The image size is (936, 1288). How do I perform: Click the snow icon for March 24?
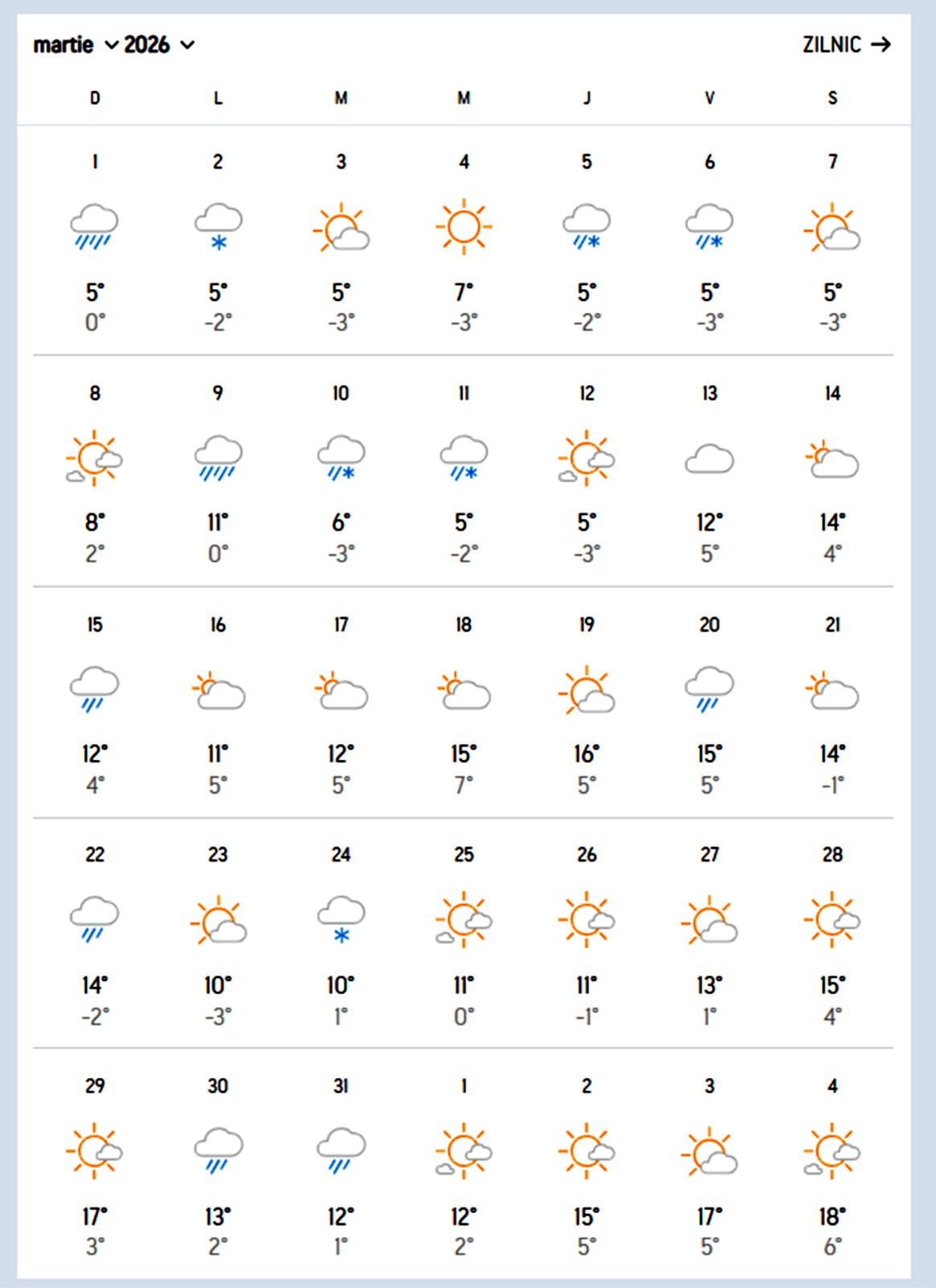click(x=341, y=919)
